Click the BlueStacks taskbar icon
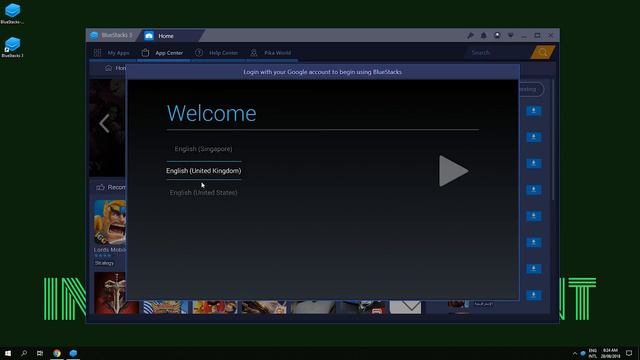 [x=73, y=353]
